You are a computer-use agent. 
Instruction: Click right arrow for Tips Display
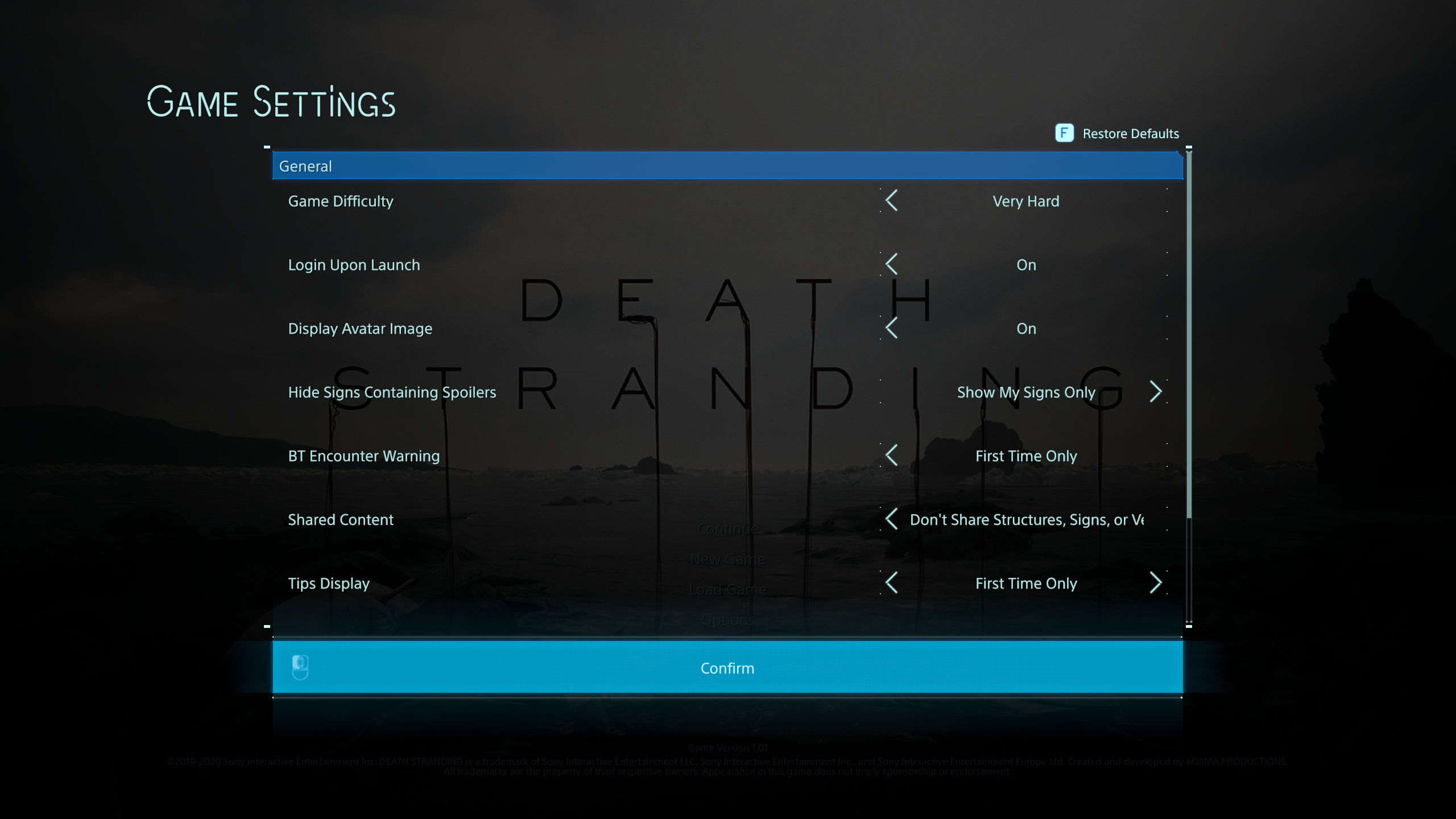[1155, 583]
